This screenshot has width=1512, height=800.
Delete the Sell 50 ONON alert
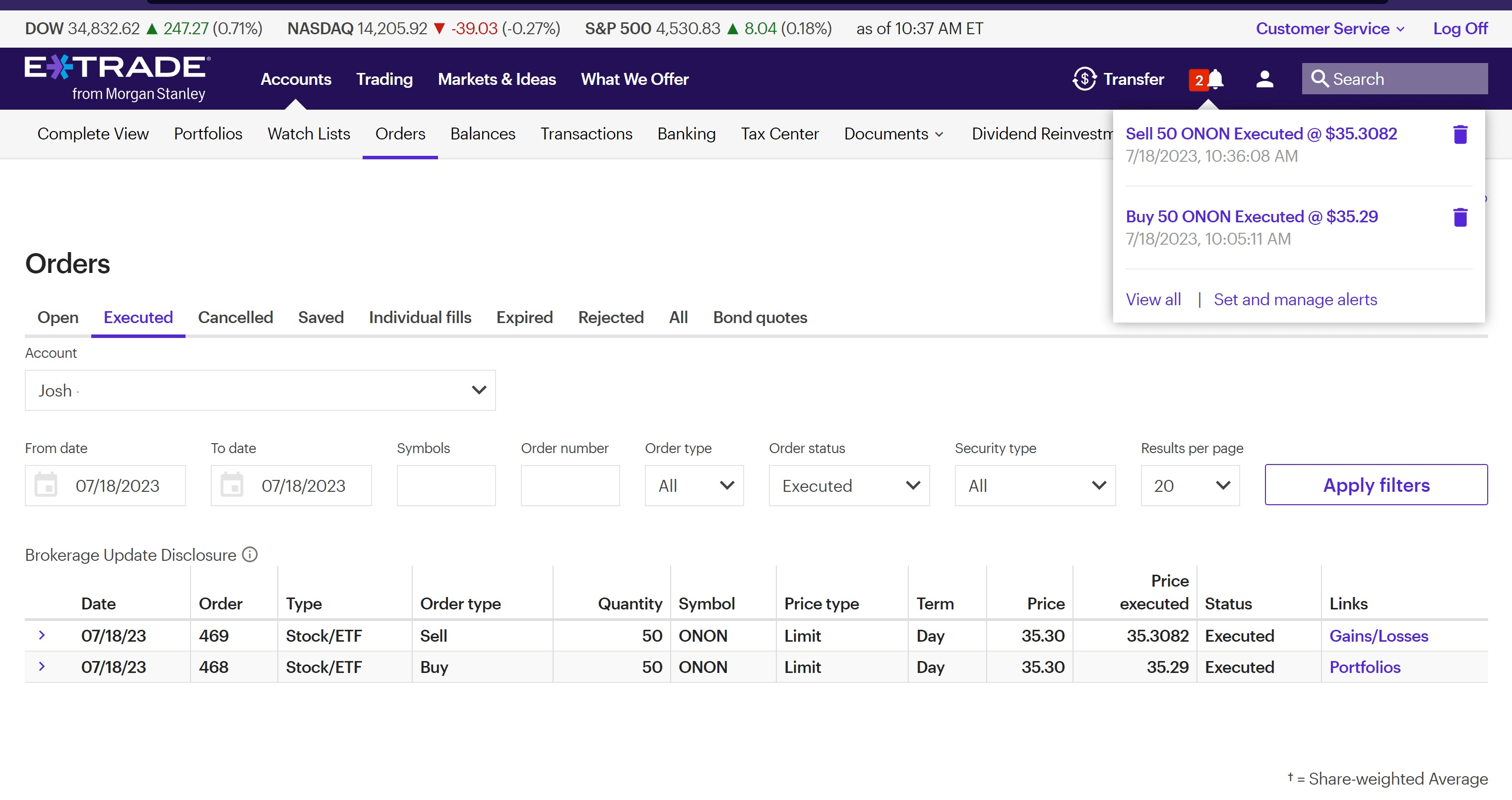tap(1460, 134)
